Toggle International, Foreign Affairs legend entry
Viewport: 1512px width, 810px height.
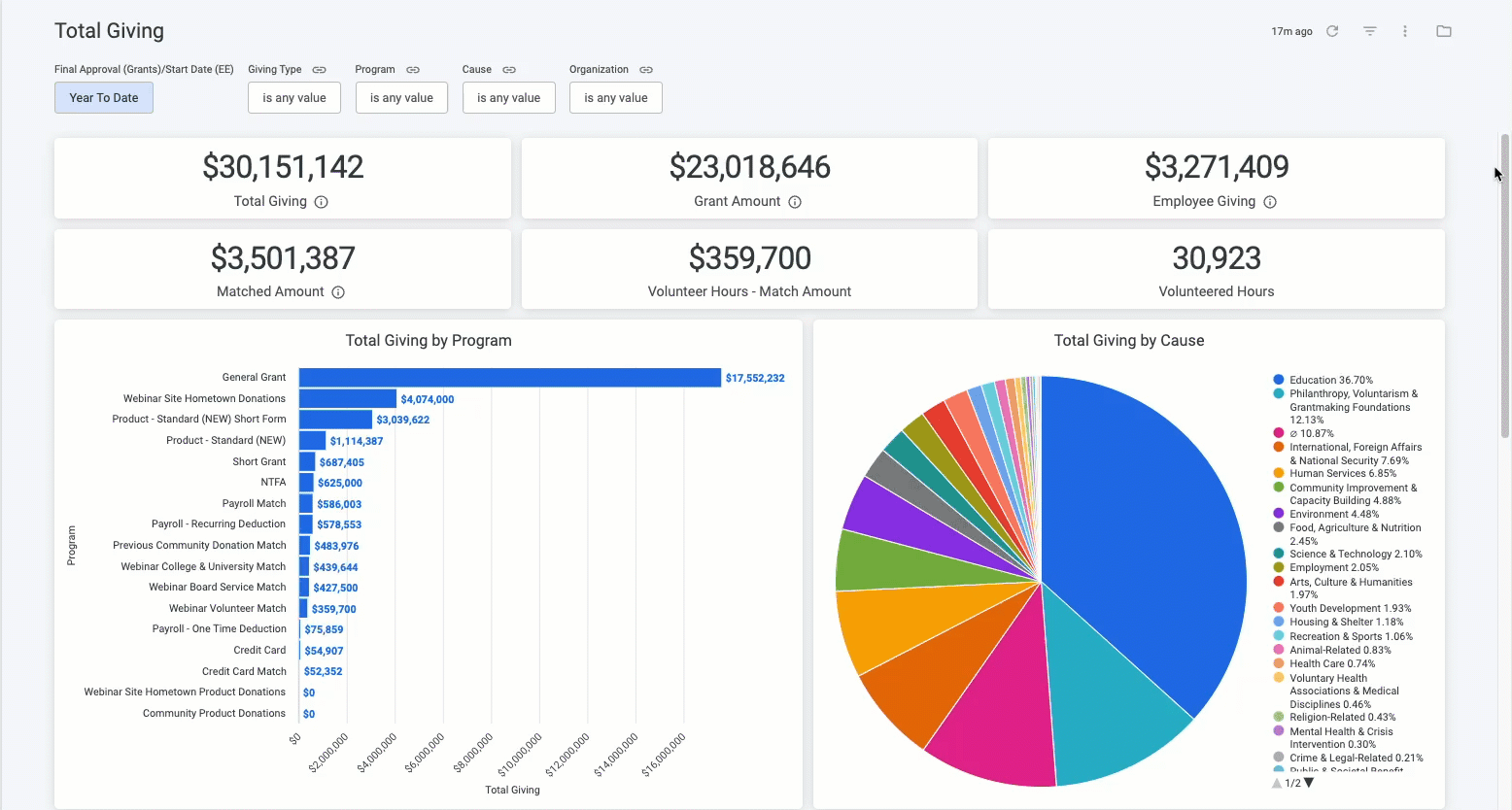coord(1347,454)
